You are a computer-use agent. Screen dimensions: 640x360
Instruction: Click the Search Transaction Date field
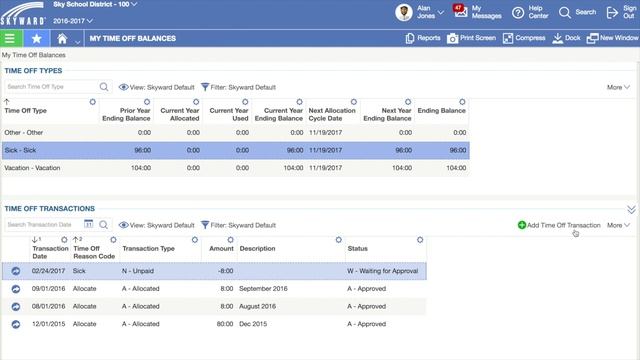click(x=44, y=224)
